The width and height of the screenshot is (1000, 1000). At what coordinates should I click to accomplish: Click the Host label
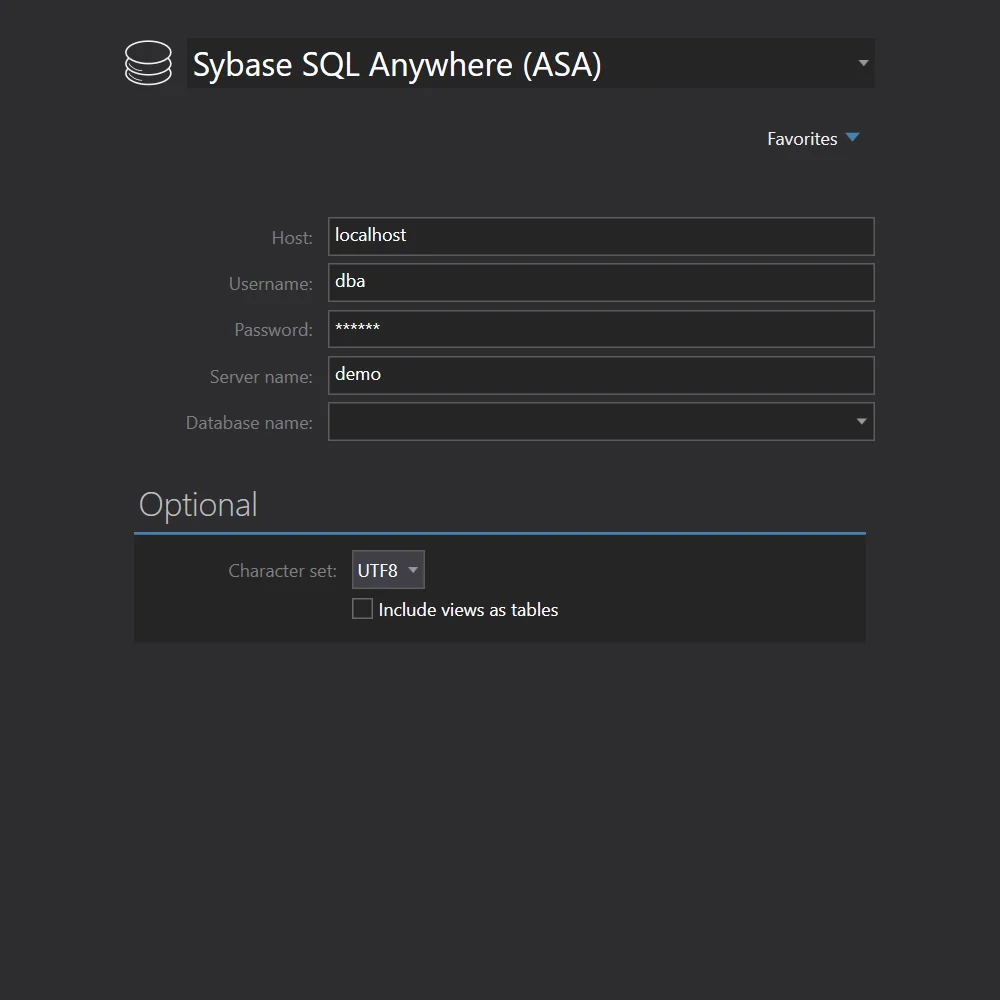291,237
